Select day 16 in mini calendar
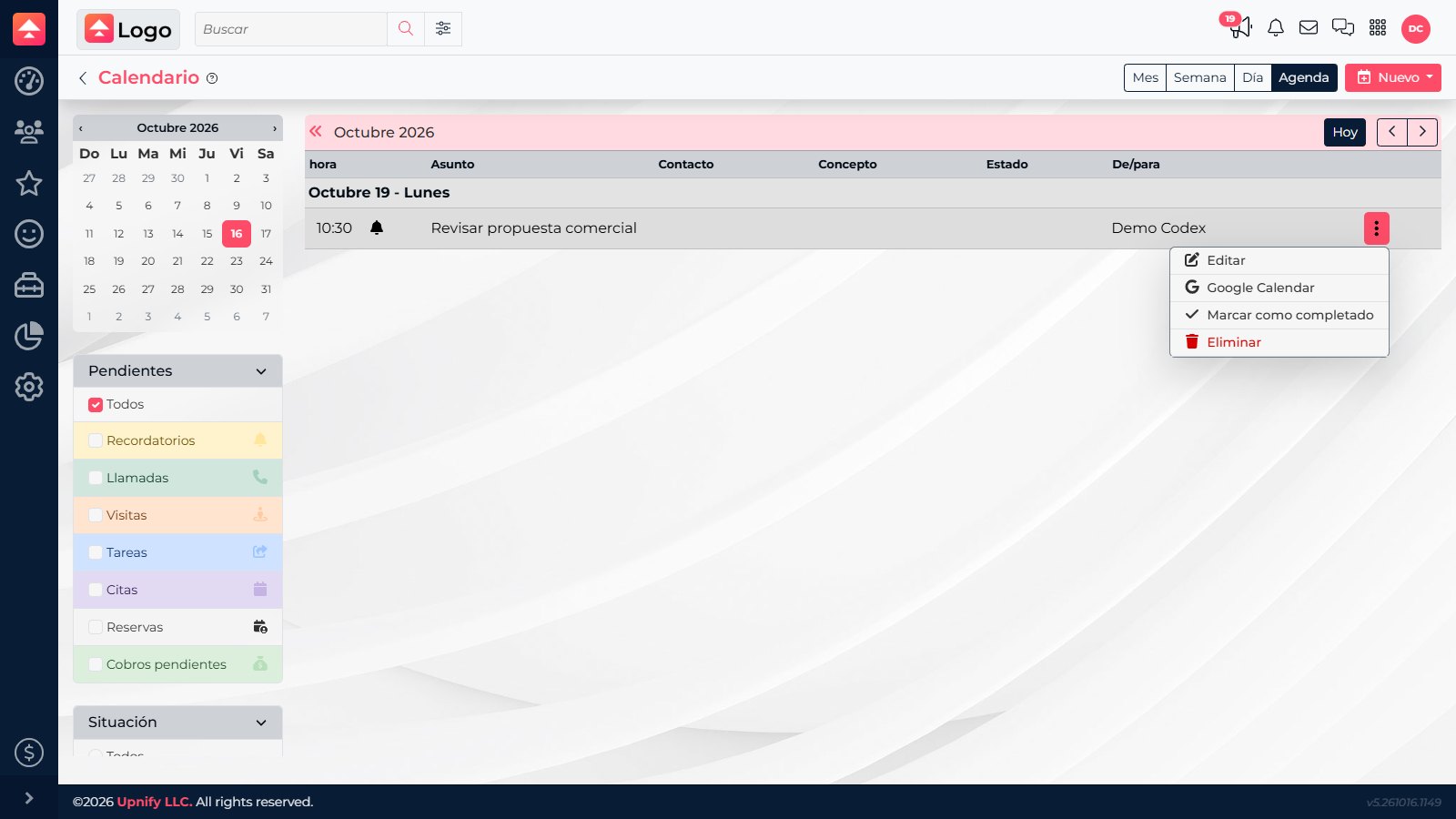 click(237, 234)
